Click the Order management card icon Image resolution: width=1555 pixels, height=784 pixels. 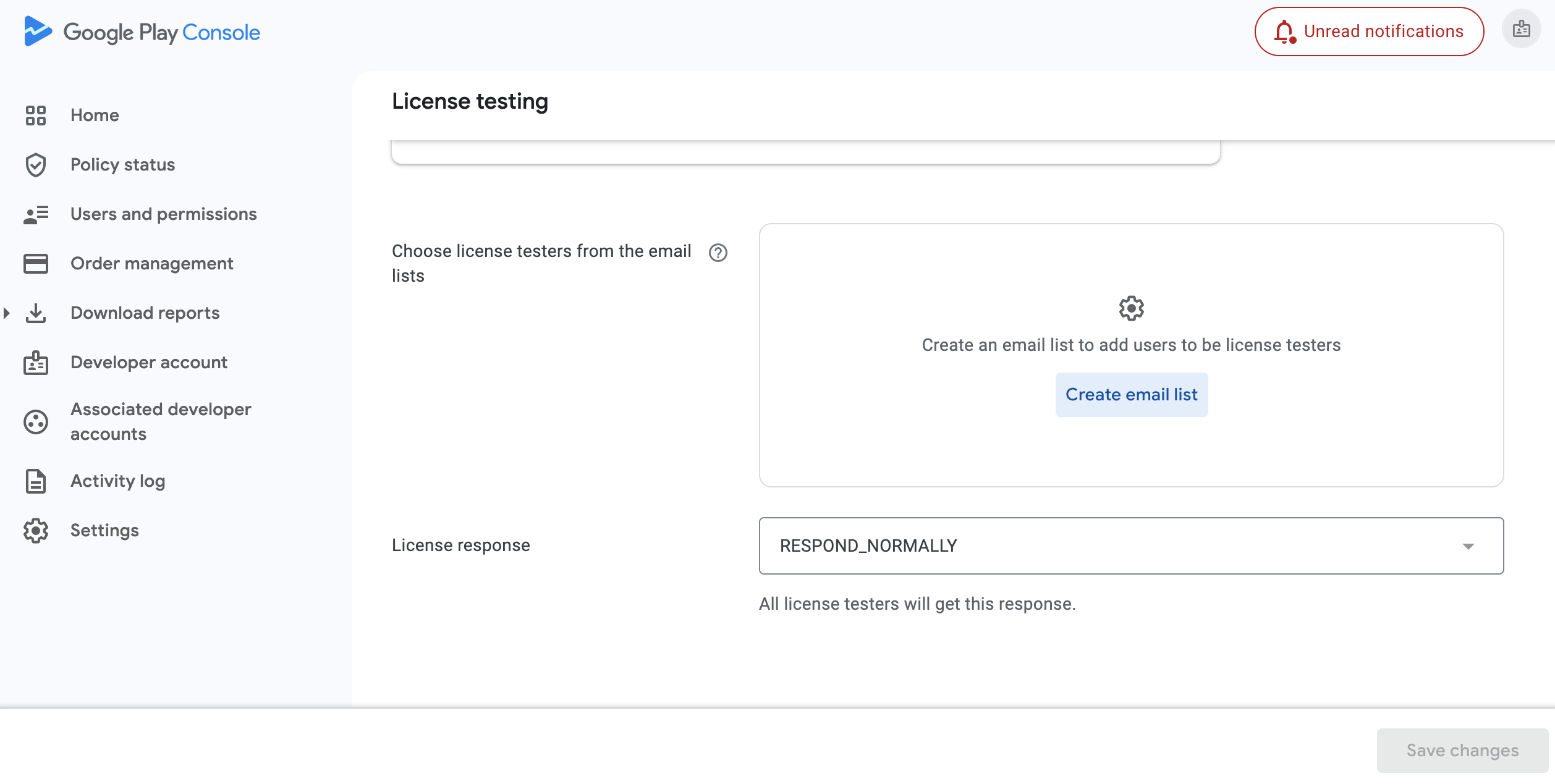tap(36, 263)
